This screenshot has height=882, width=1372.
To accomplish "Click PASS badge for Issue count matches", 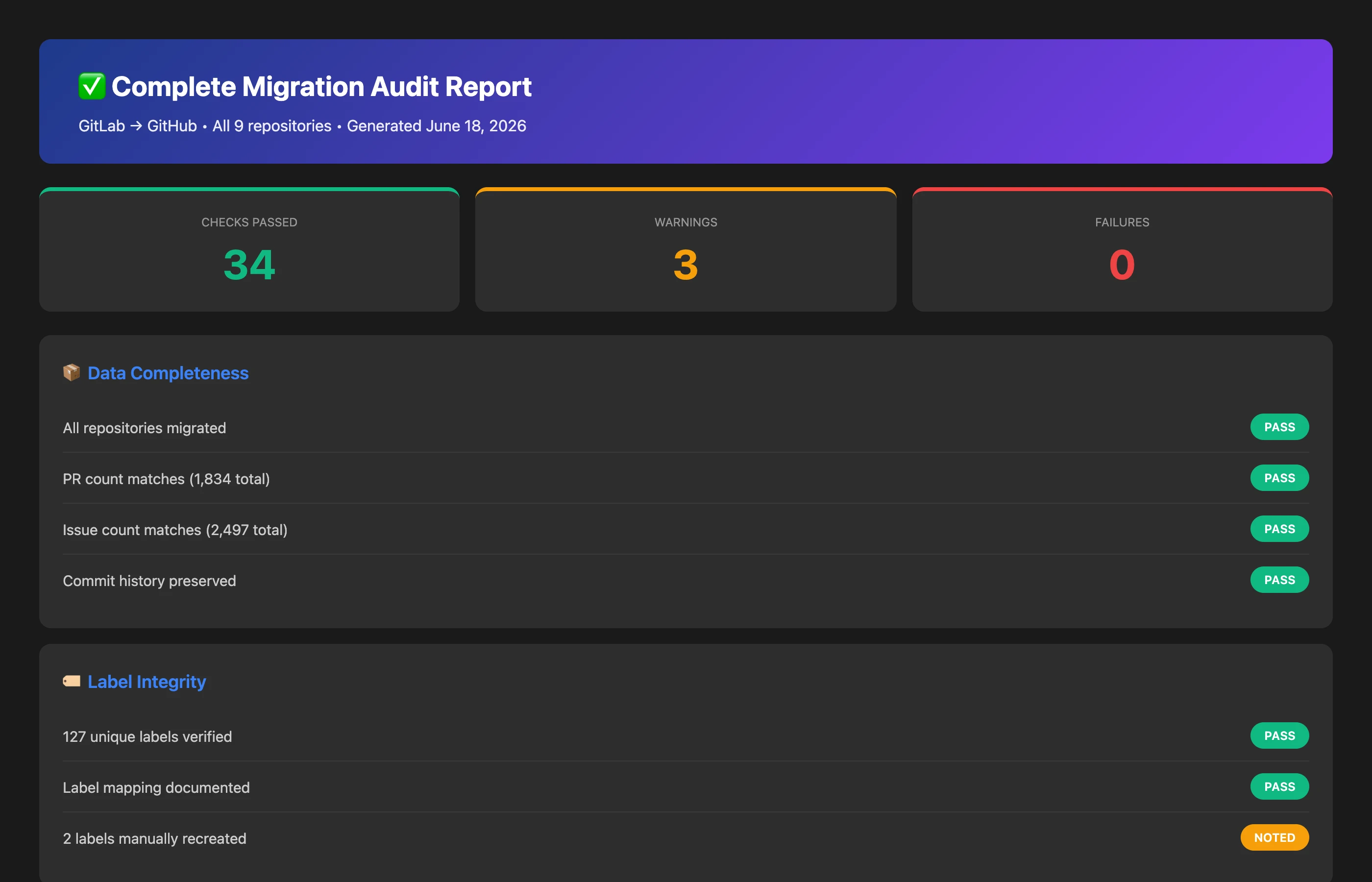I will (1279, 529).
